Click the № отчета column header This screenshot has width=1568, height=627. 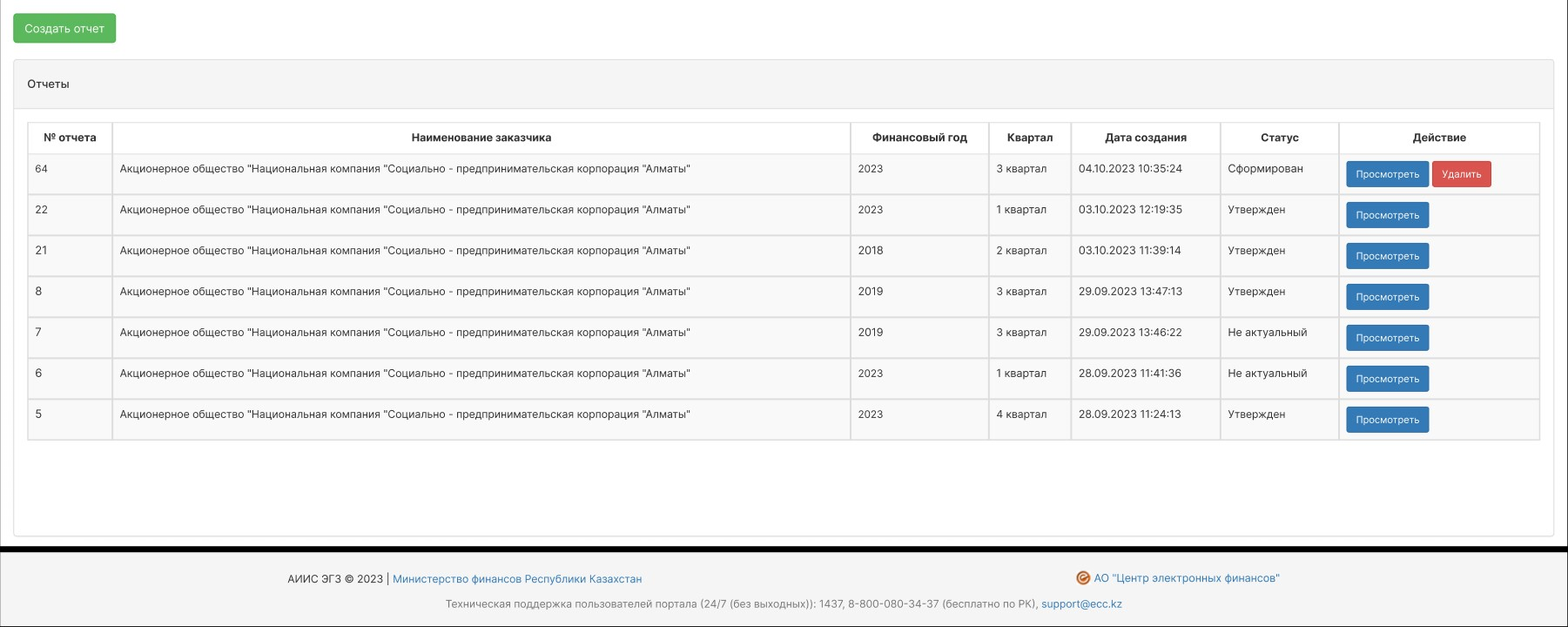[70, 138]
